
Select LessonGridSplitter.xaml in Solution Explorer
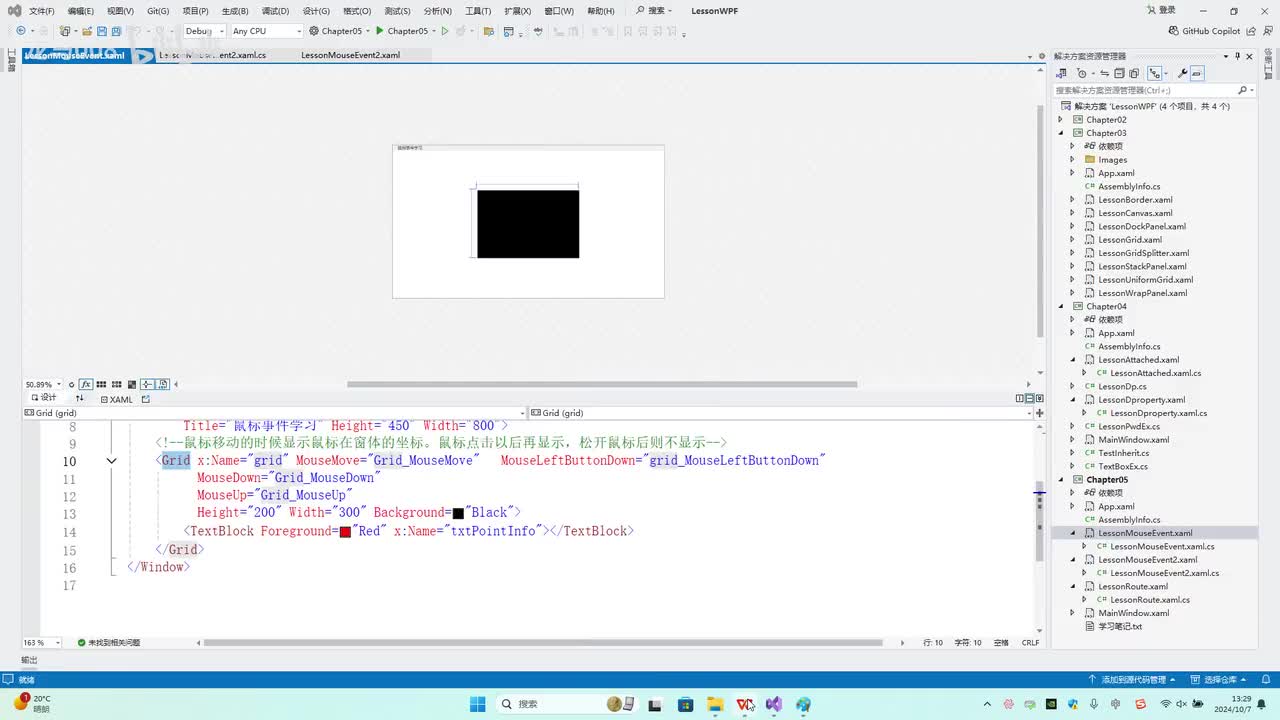point(1143,253)
